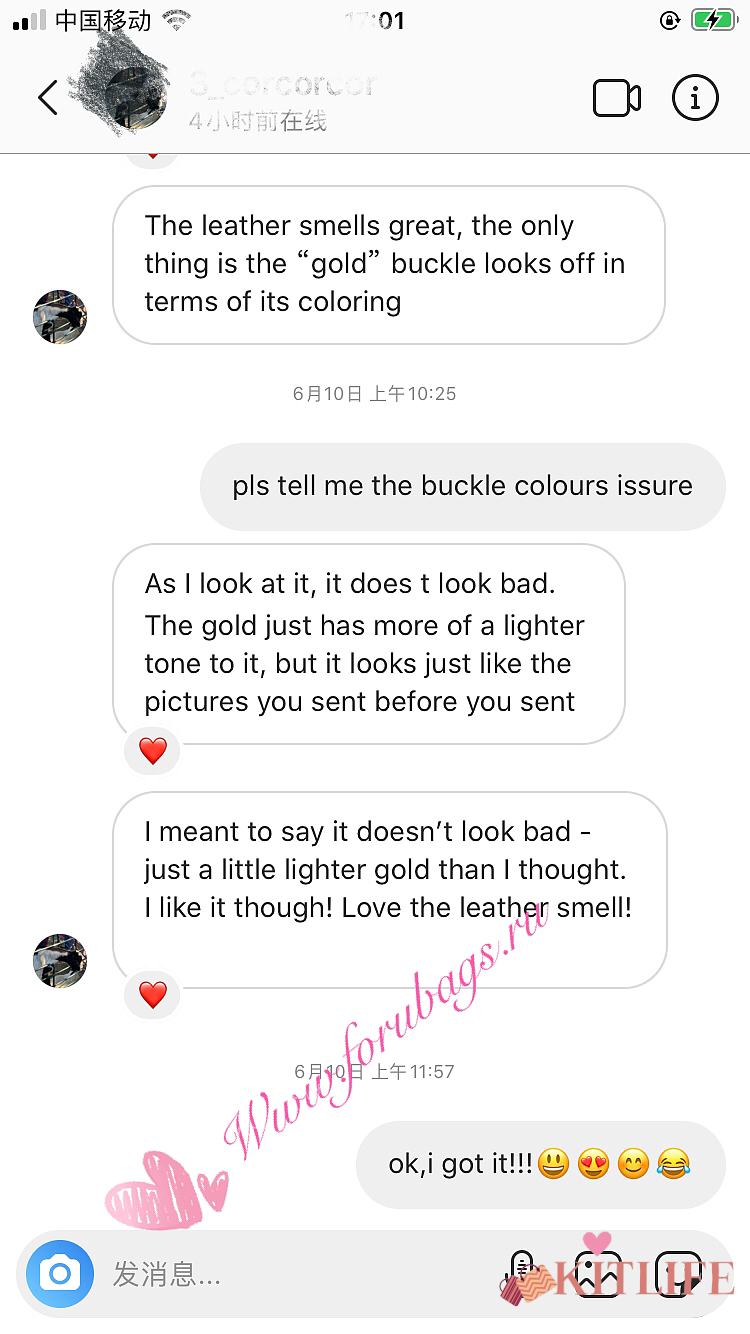The image size is (750, 1334).
Task: Tap the heart reaction under 'I like it though' message
Action: pos(152,995)
